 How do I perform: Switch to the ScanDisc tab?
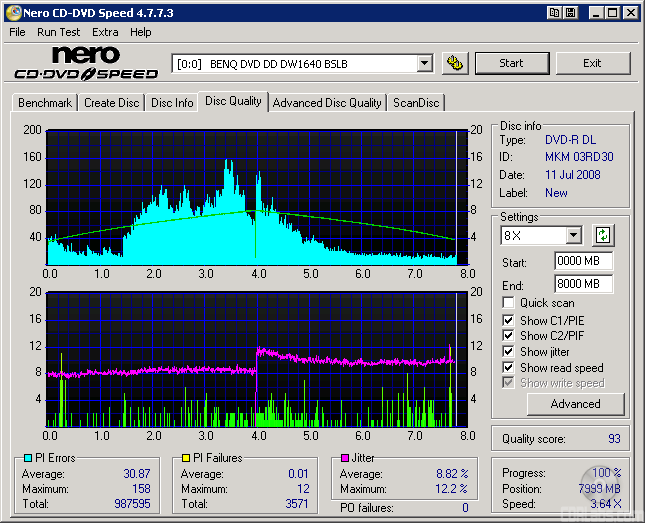[x=415, y=103]
